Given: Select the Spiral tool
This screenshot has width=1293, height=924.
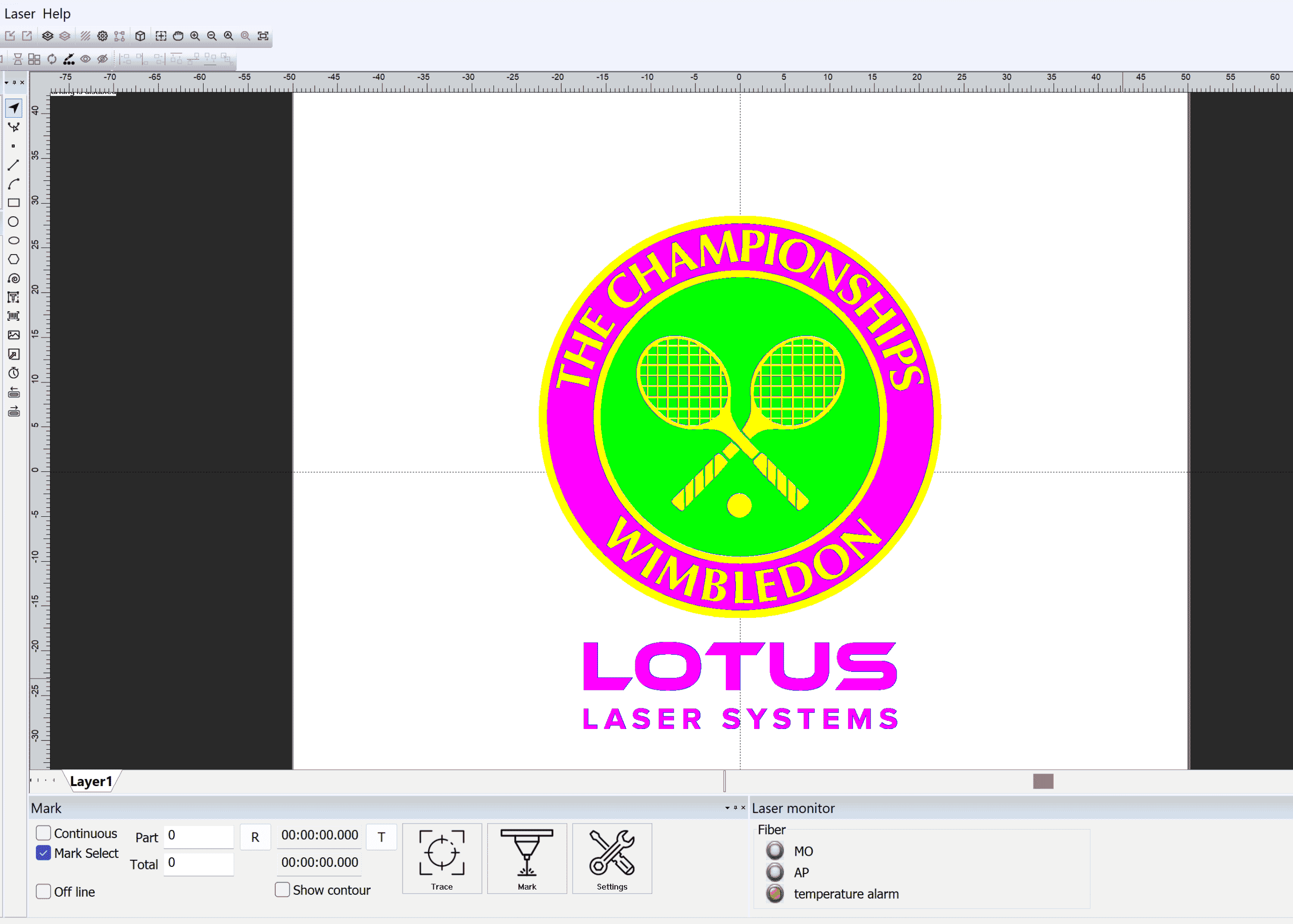Looking at the screenshot, I should point(14,278).
